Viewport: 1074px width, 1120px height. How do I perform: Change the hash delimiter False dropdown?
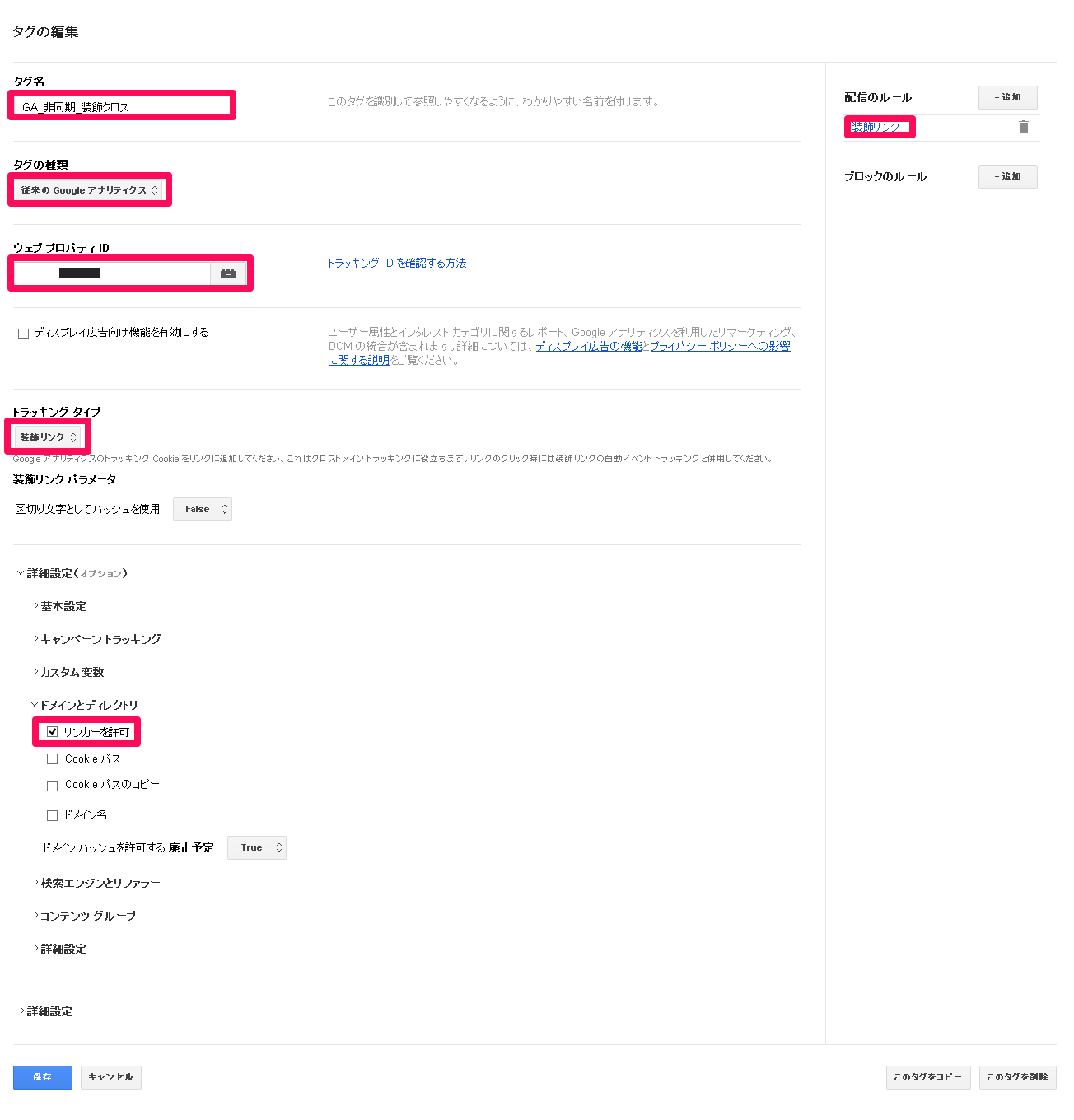click(x=203, y=510)
